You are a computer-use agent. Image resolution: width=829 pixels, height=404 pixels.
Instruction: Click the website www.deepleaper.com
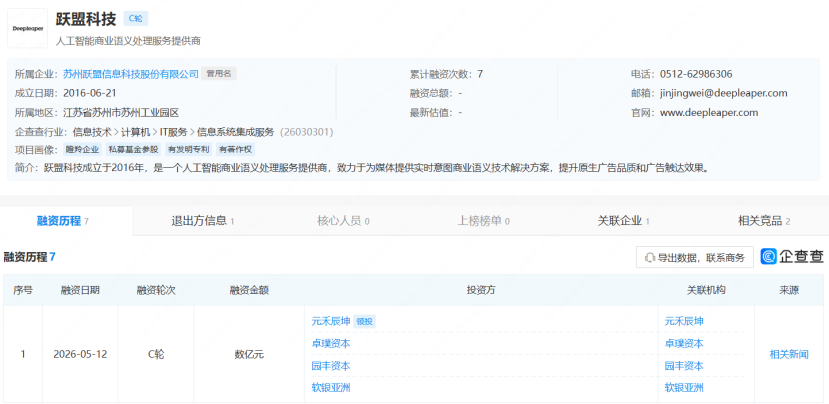709,112
